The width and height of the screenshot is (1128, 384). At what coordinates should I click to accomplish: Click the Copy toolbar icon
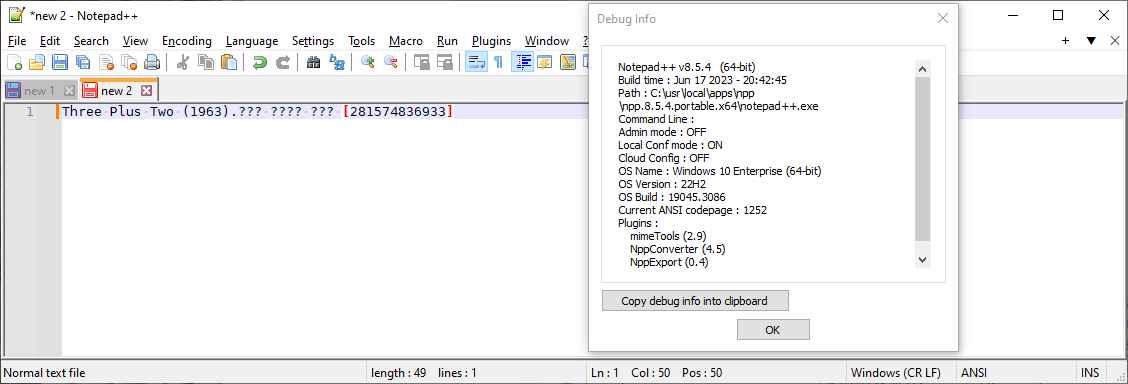pos(205,63)
